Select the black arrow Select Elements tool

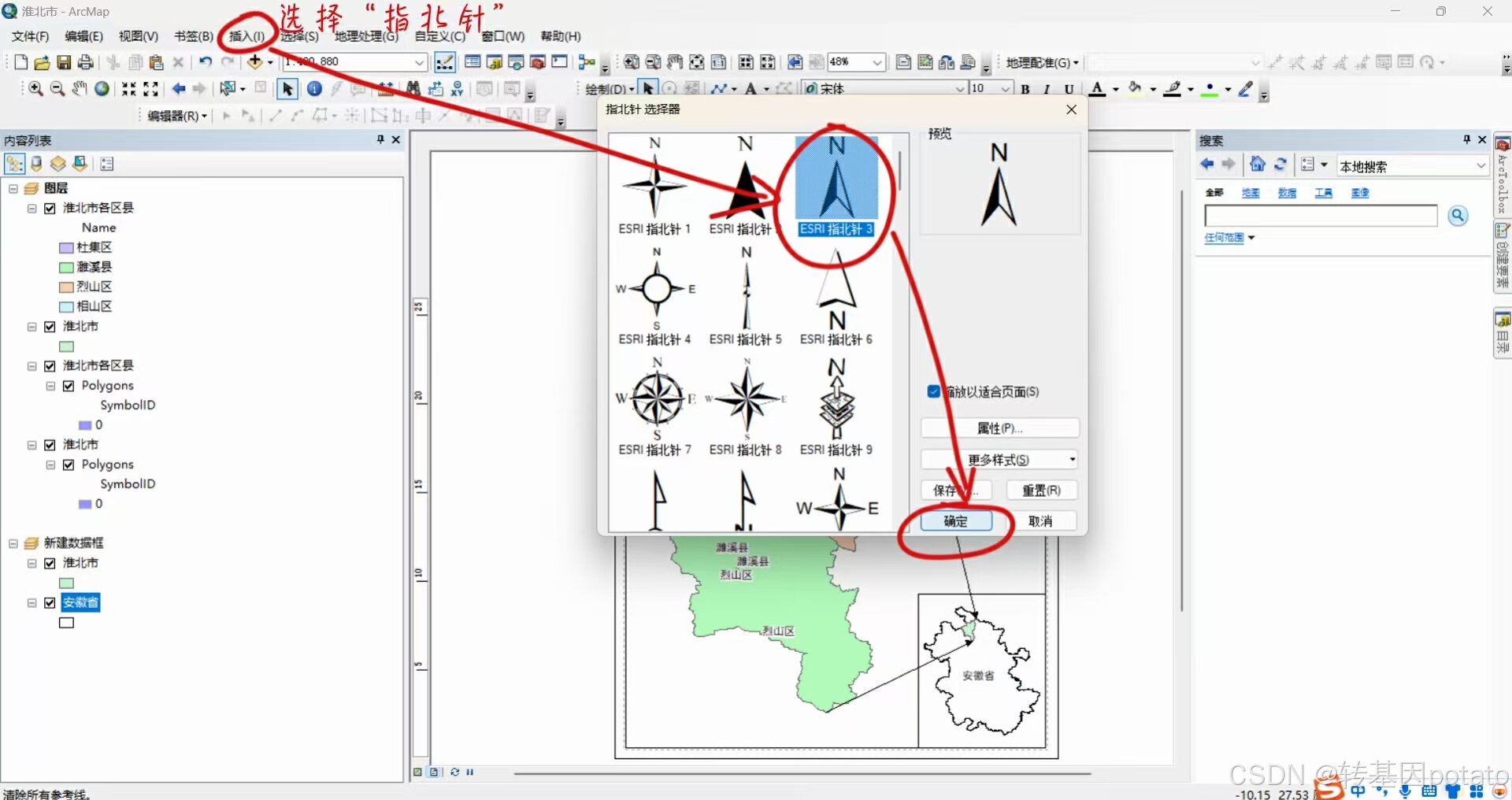(x=287, y=89)
